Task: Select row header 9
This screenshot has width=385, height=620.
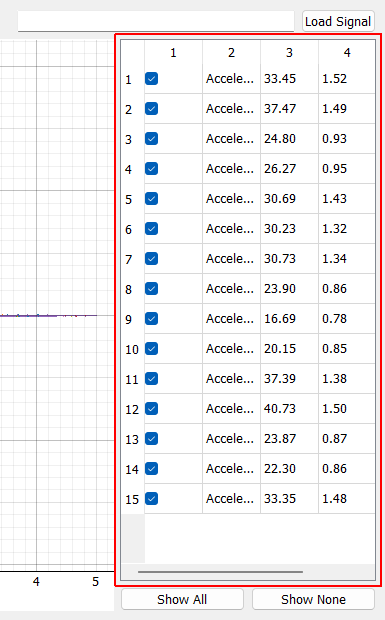Action: point(133,319)
